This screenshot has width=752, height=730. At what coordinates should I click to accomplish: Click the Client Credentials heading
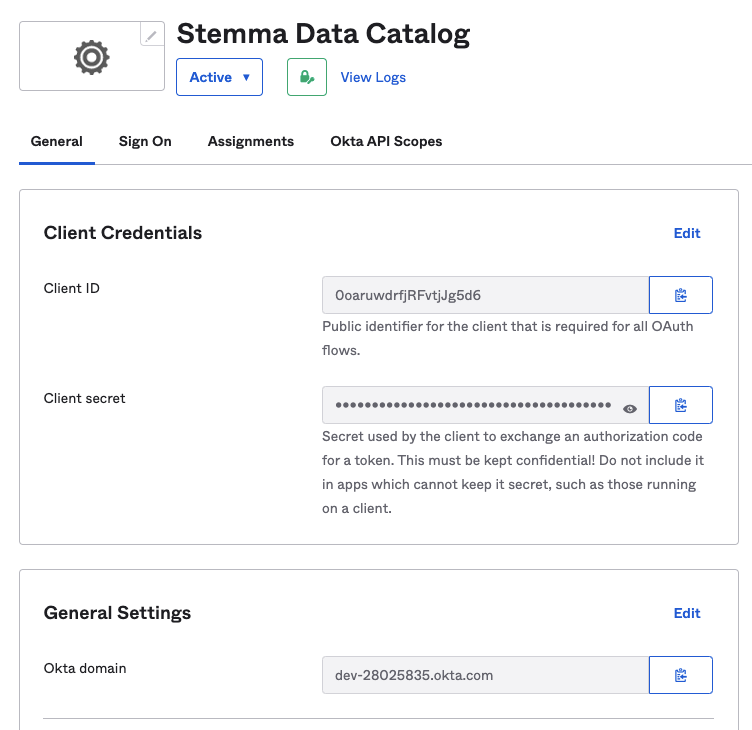(x=123, y=233)
